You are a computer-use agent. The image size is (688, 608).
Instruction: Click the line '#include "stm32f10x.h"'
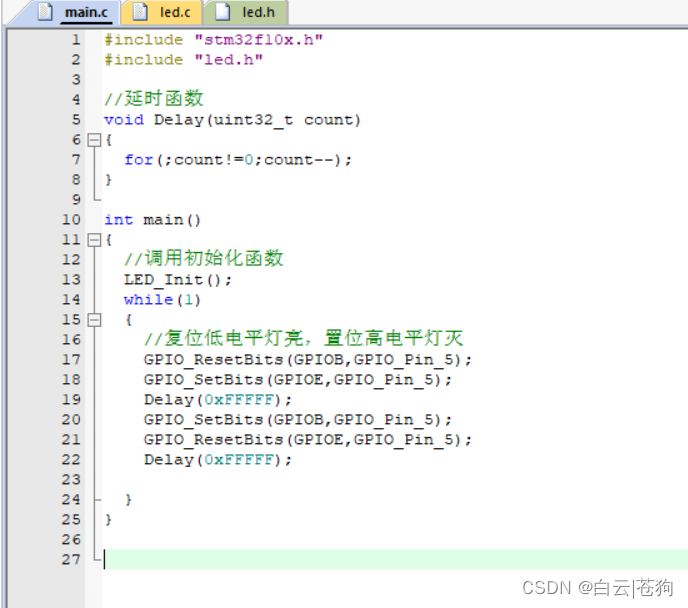(x=214, y=40)
